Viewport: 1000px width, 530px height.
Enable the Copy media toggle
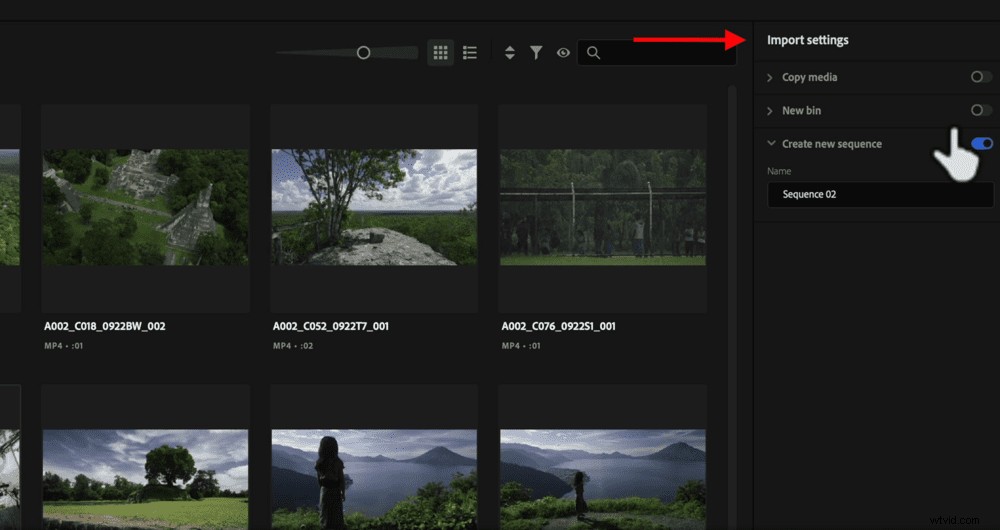981,77
